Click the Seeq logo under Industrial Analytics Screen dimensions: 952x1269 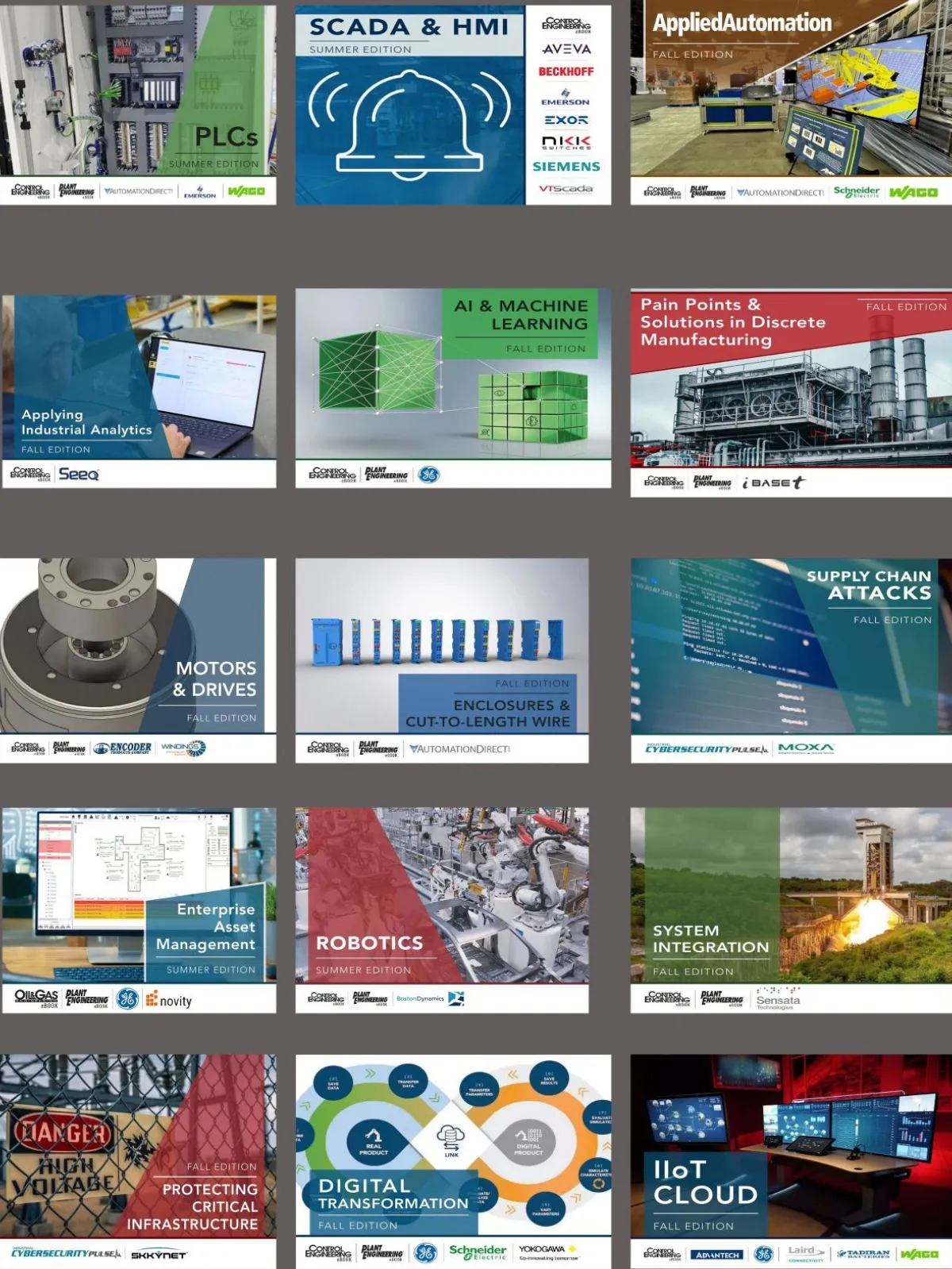pos(79,475)
